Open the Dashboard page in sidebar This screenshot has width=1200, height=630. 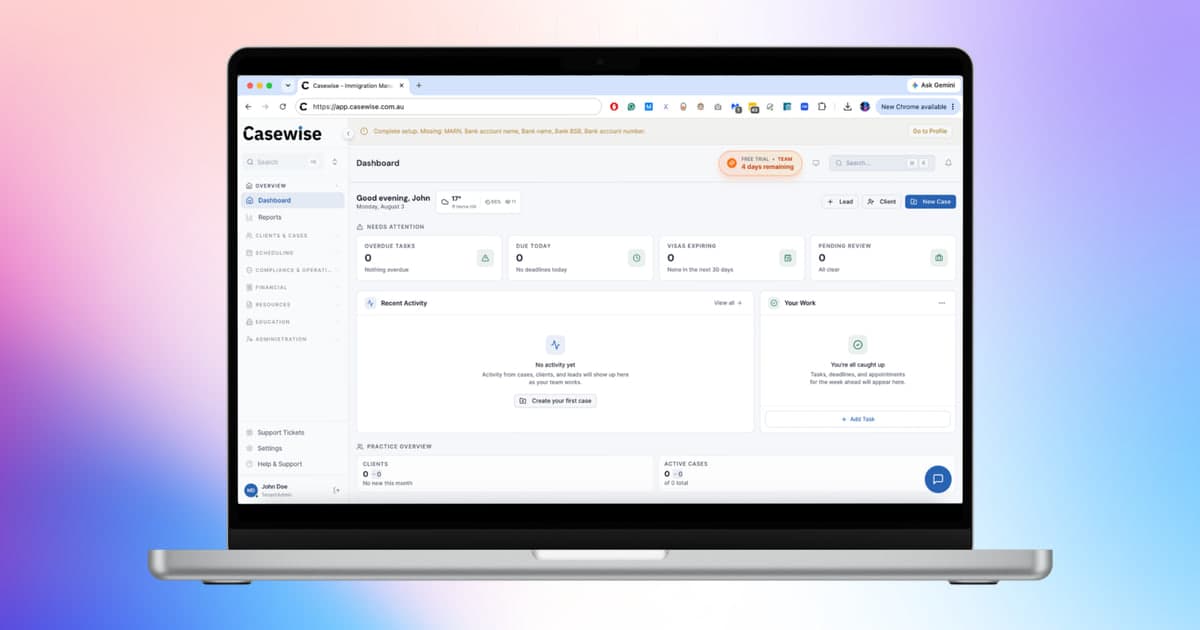tap(293, 200)
